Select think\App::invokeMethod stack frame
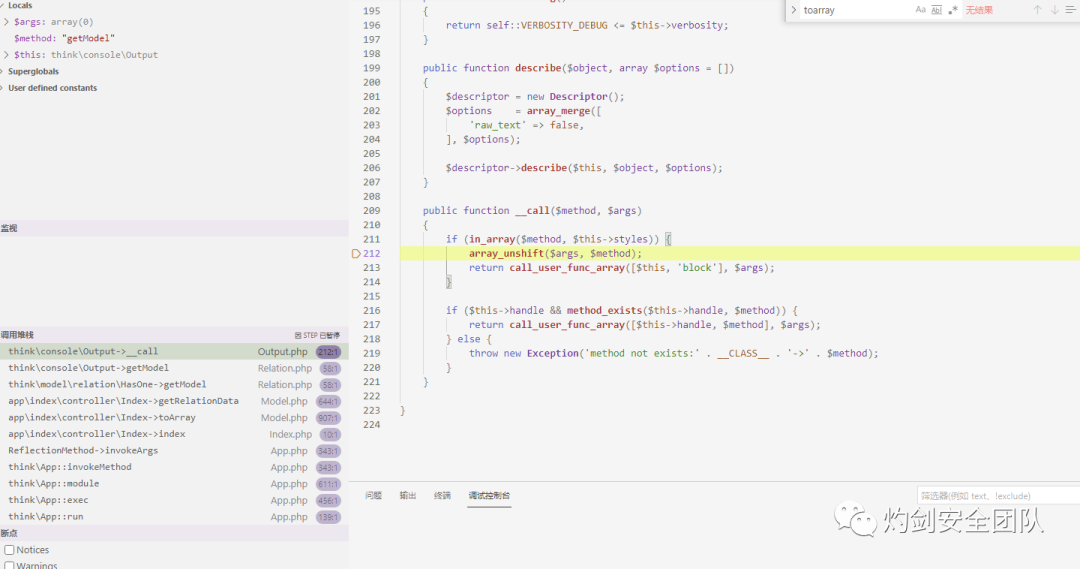 tap(174, 467)
